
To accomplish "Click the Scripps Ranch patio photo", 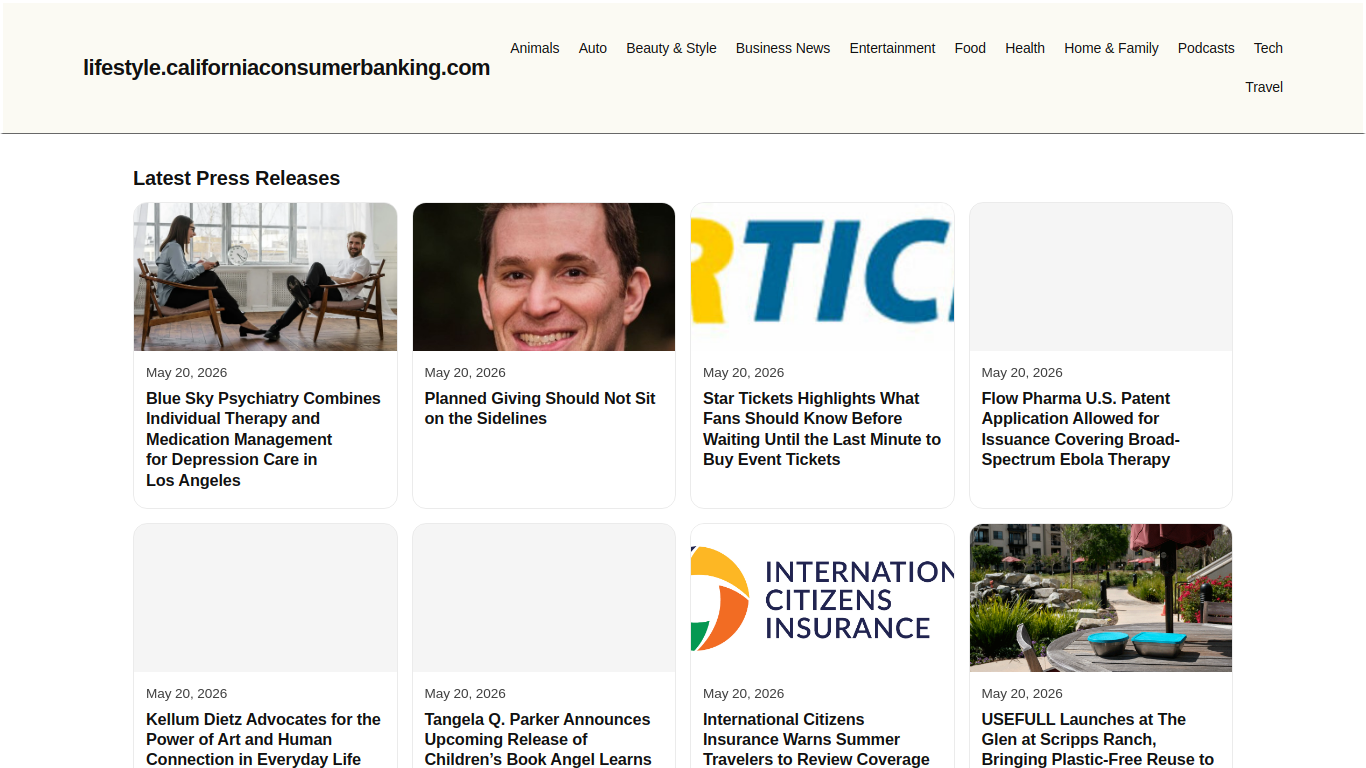I will [1101, 598].
